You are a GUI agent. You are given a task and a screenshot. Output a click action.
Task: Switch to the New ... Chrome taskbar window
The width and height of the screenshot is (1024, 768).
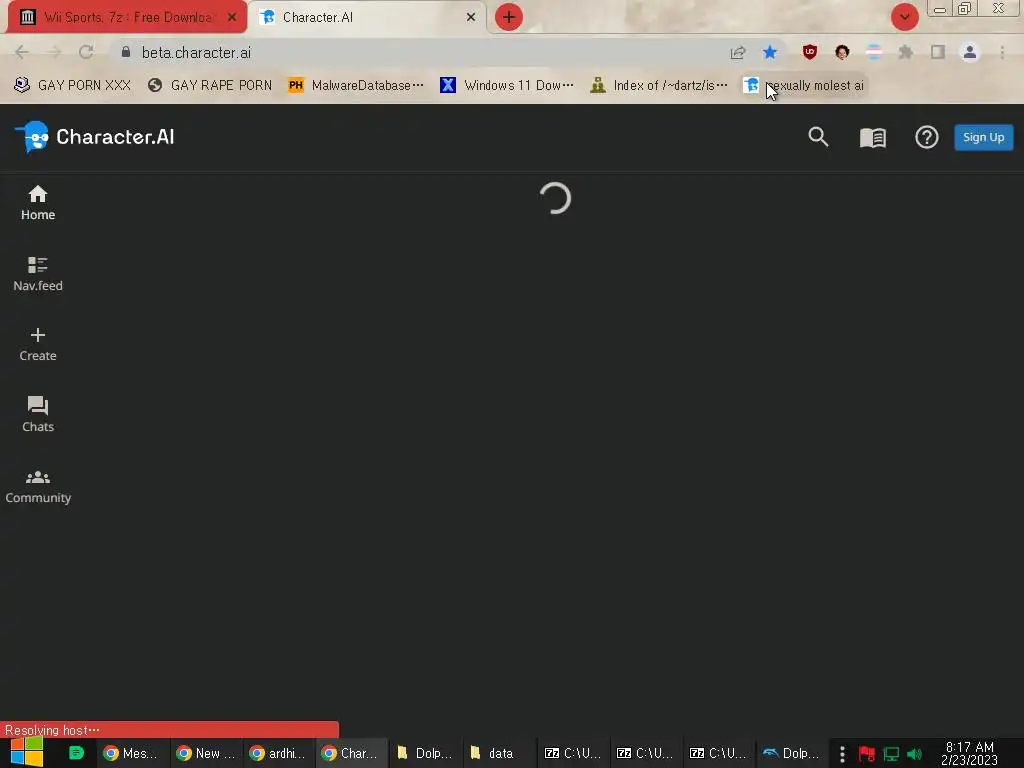pyautogui.click(x=205, y=753)
